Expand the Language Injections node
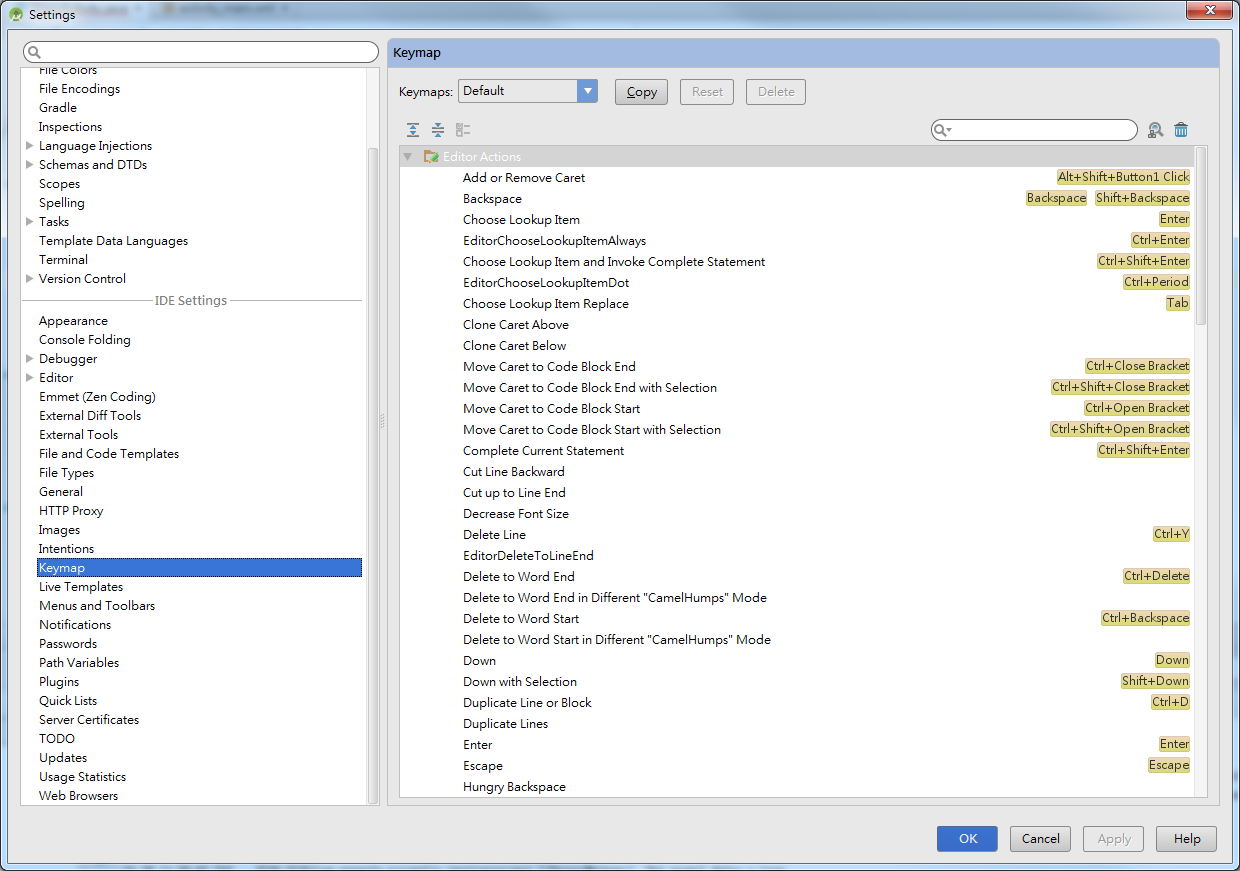This screenshot has height=871, width=1240. pos(30,145)
